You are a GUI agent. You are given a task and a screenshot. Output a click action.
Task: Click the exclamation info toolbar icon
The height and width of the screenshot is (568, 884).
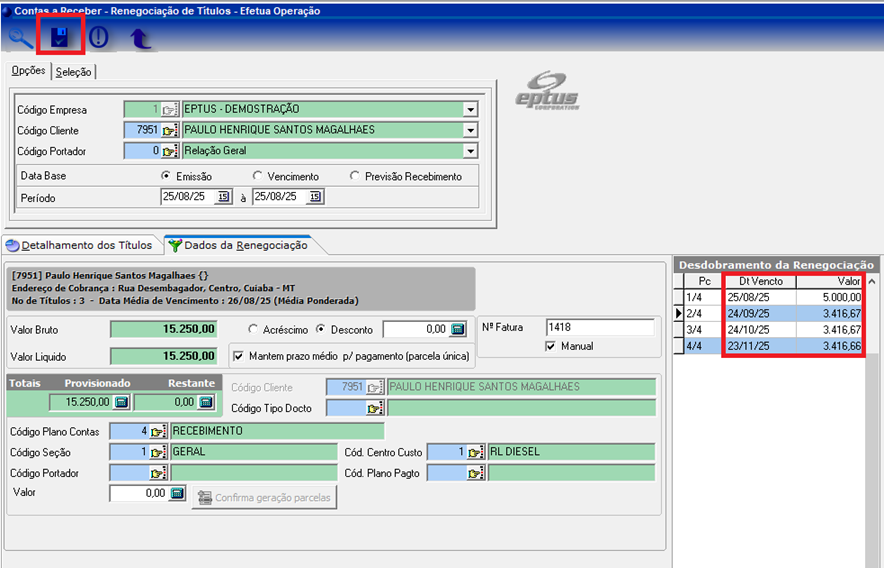[x=98, y=38]
